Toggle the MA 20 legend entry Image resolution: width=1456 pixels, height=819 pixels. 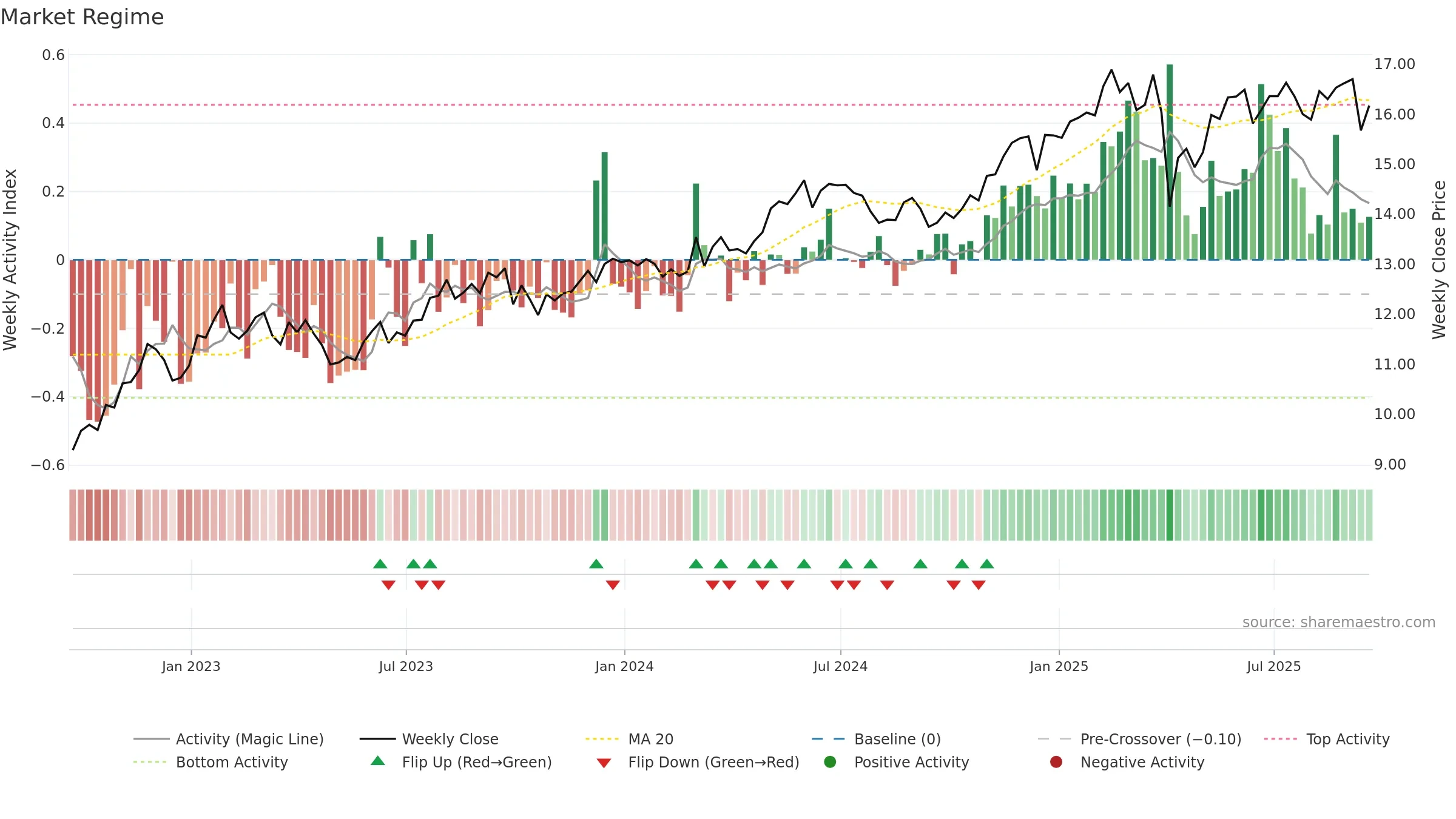pos(629,739)
